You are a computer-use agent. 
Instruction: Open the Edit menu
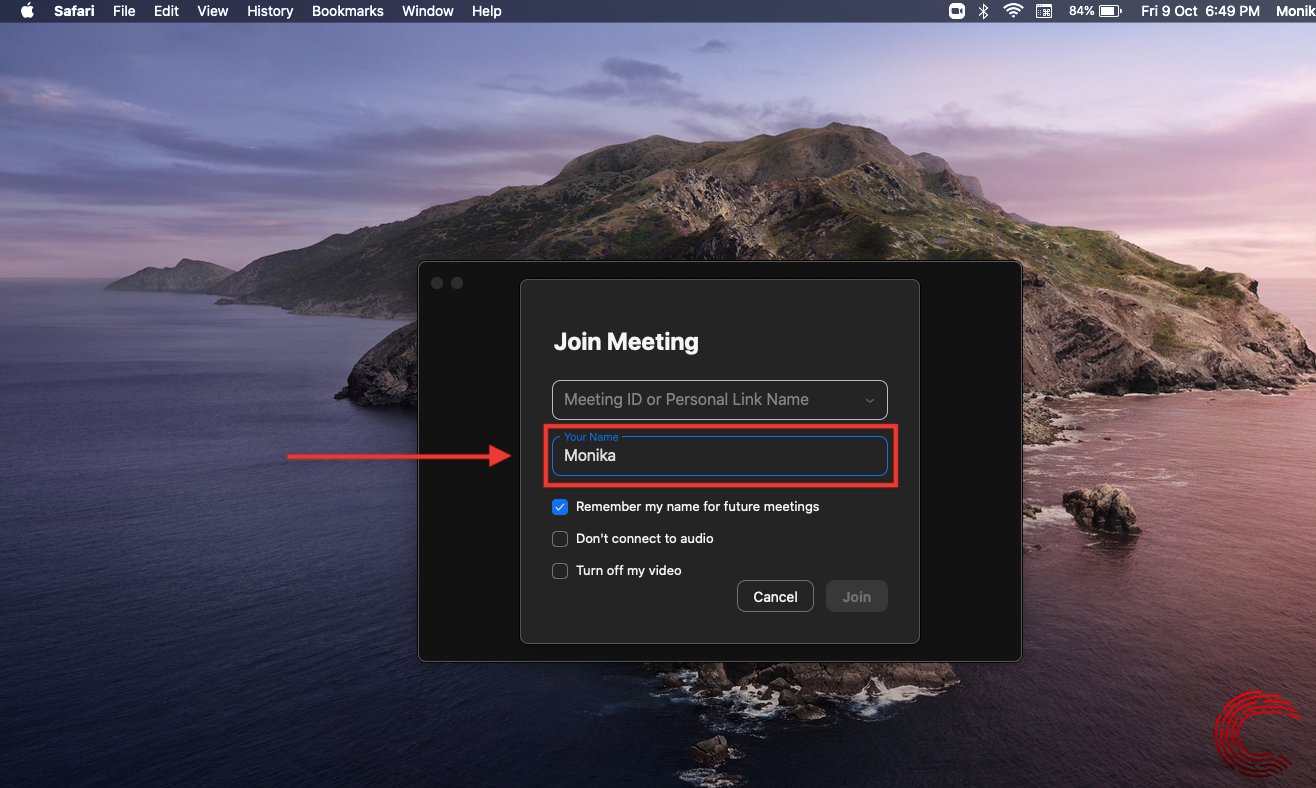166,11
